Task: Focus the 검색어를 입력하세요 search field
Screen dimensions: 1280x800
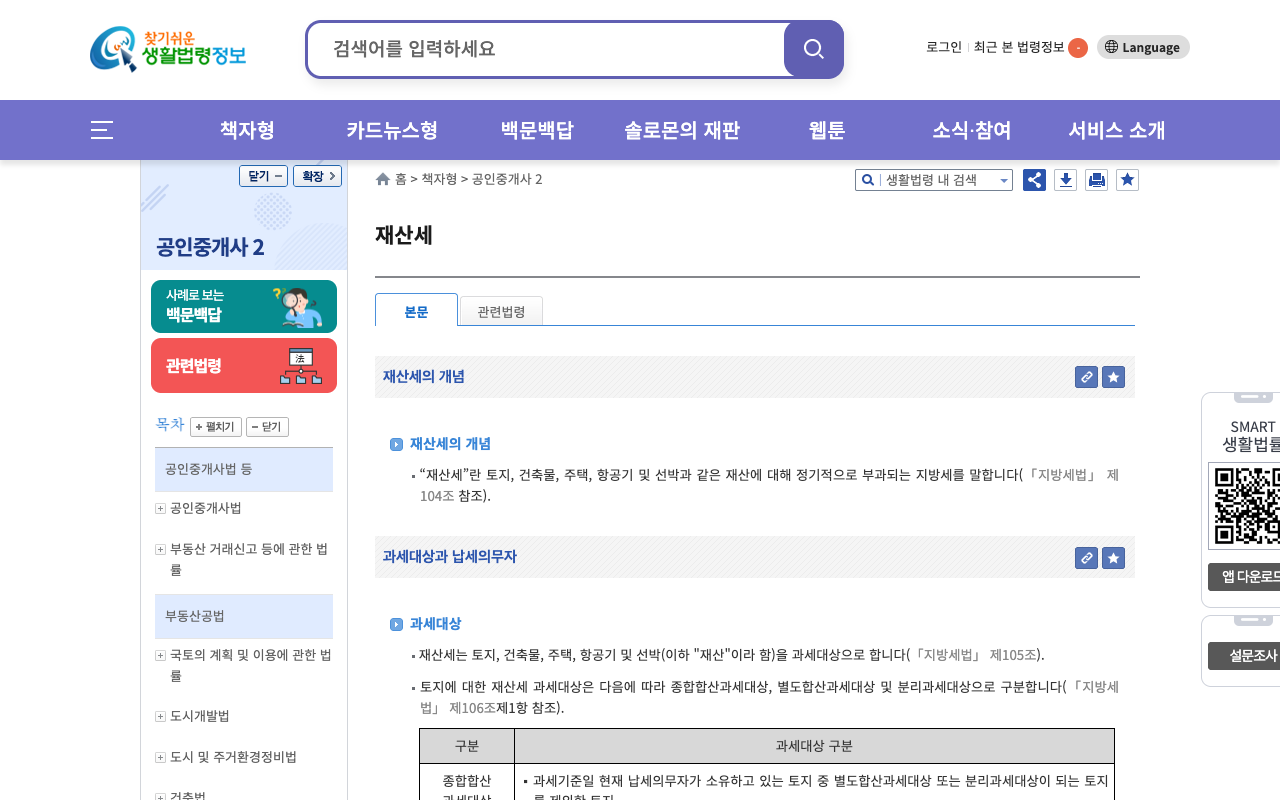Action: click(546, 49)
